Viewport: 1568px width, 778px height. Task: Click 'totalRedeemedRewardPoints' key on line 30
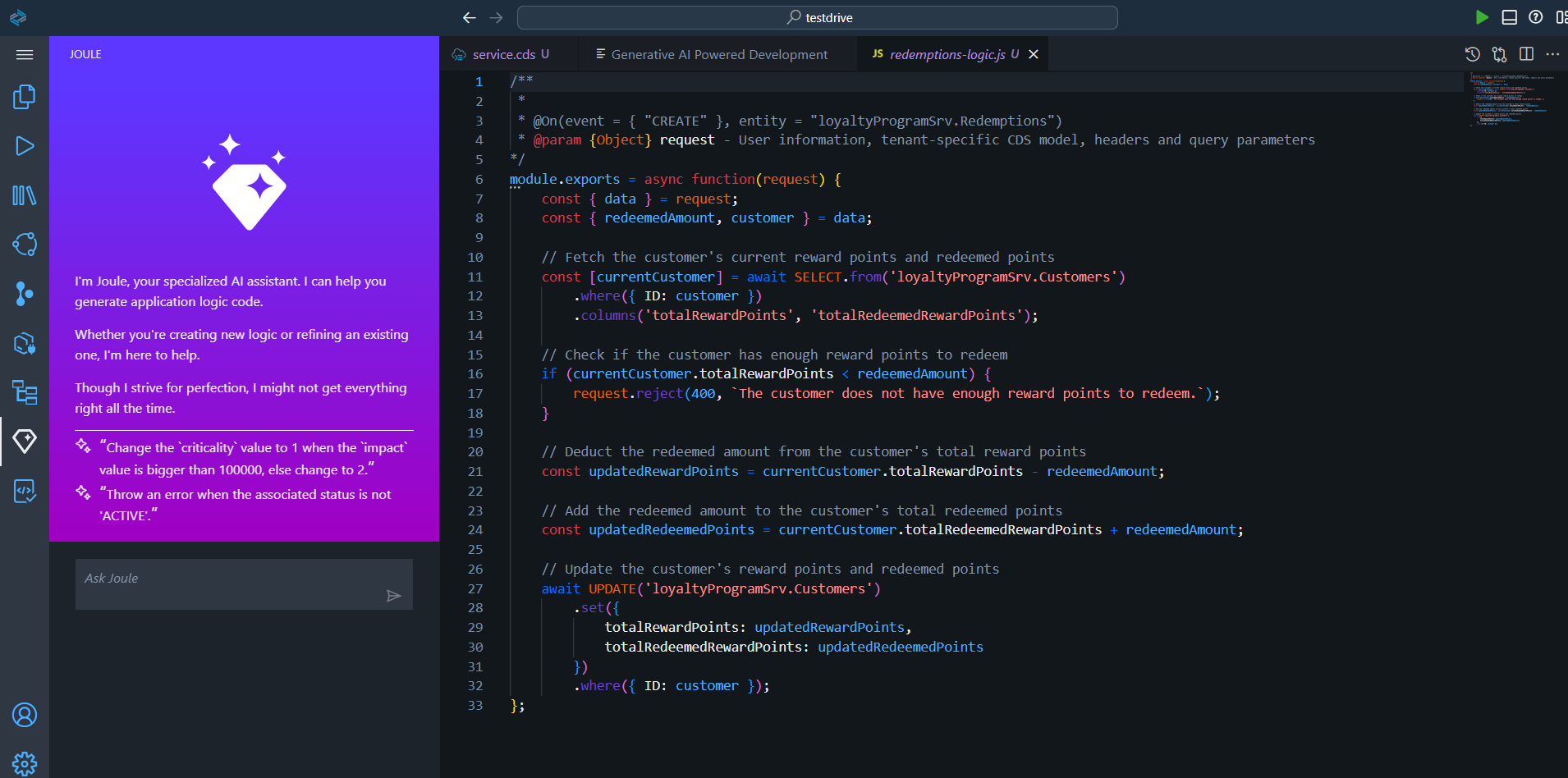click(704, 647)
